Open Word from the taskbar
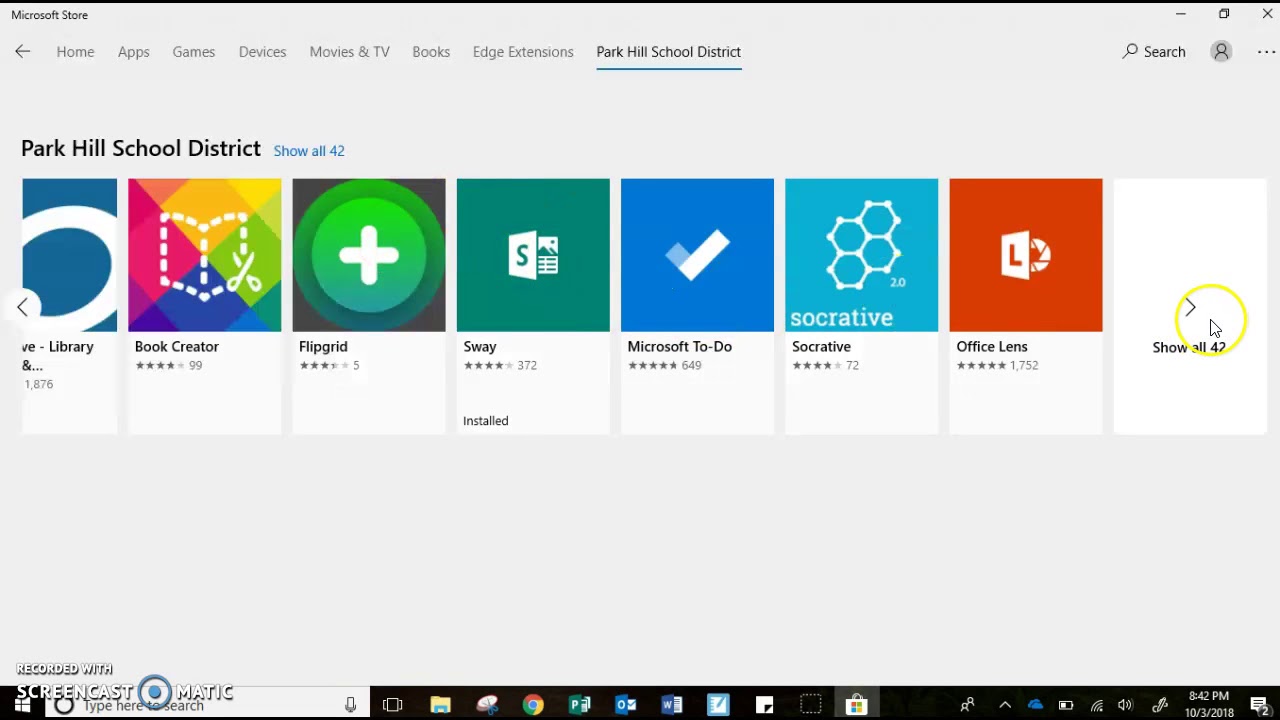The width and height of the screenshot is (1280, 720). click(672, 705)
